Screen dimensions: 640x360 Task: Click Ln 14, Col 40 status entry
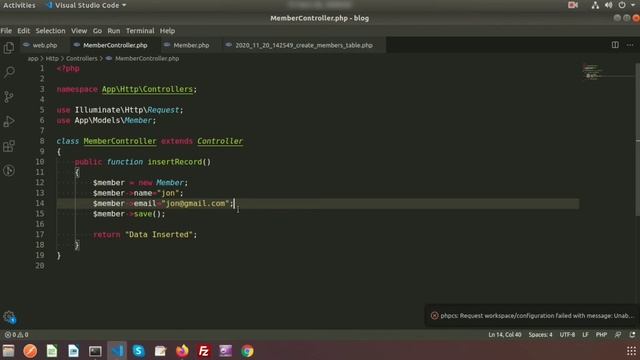504,335
